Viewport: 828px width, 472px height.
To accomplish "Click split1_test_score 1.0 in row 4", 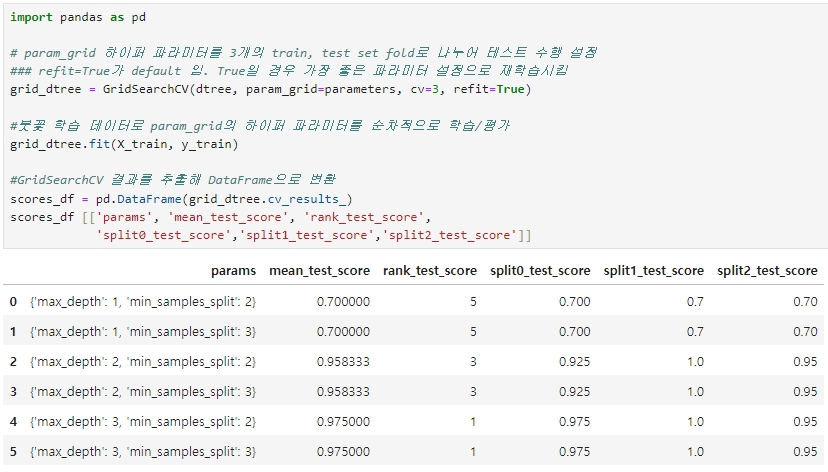I will tap(695, 422).
